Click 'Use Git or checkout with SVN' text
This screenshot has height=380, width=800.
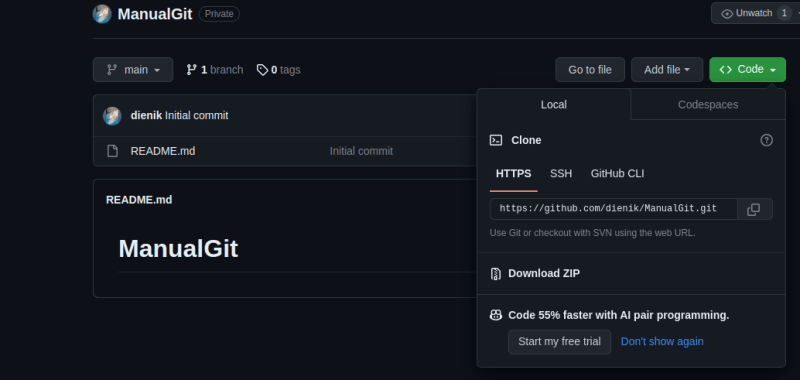(592, 233)
